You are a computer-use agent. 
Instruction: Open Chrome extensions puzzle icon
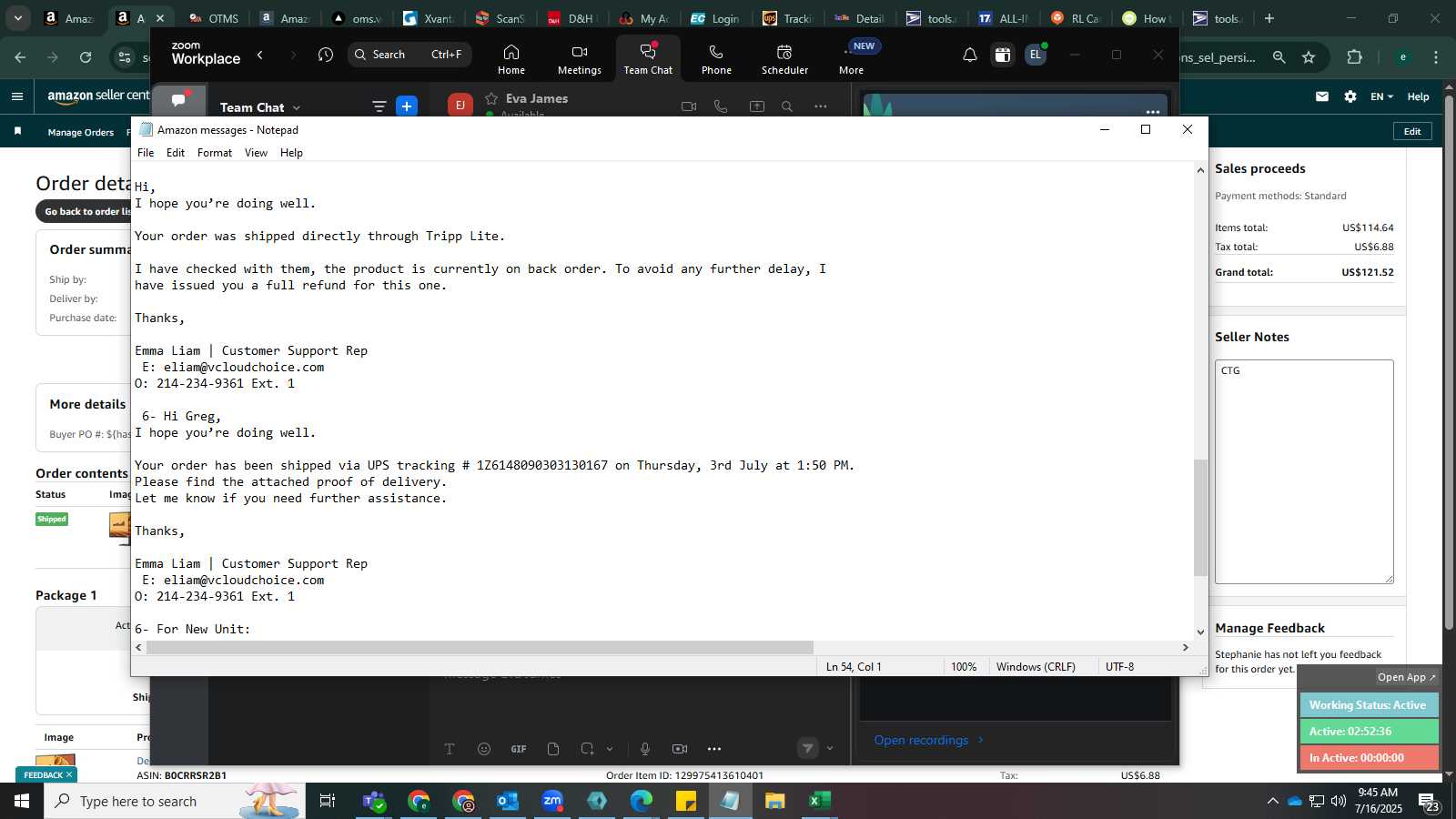pos(1354,57)
